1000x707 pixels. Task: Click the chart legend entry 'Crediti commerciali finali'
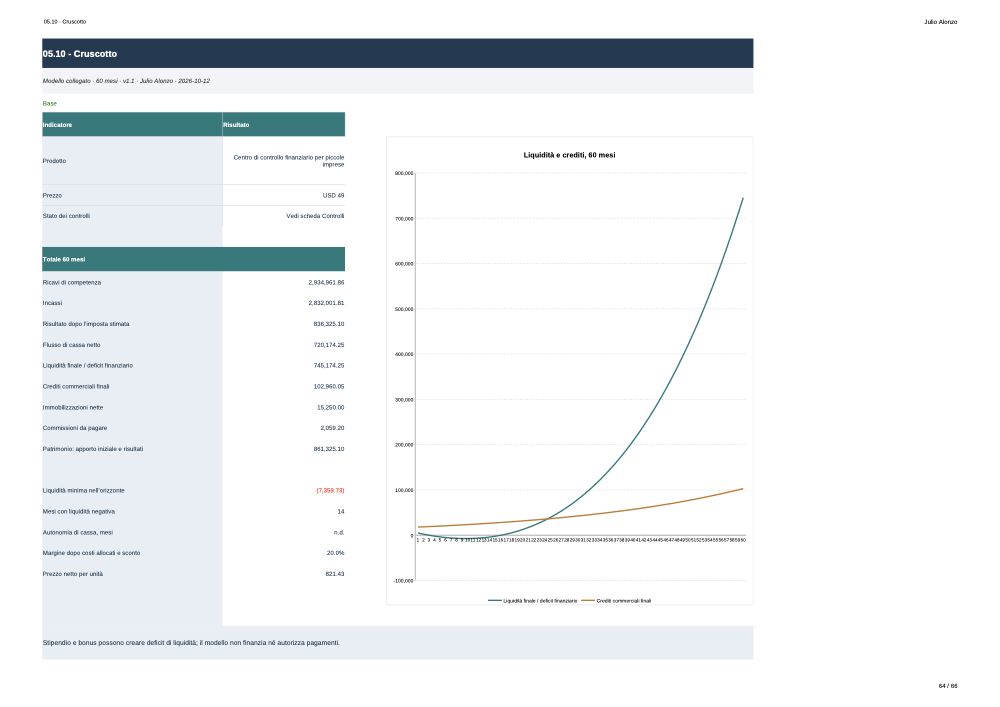[617, 601]
